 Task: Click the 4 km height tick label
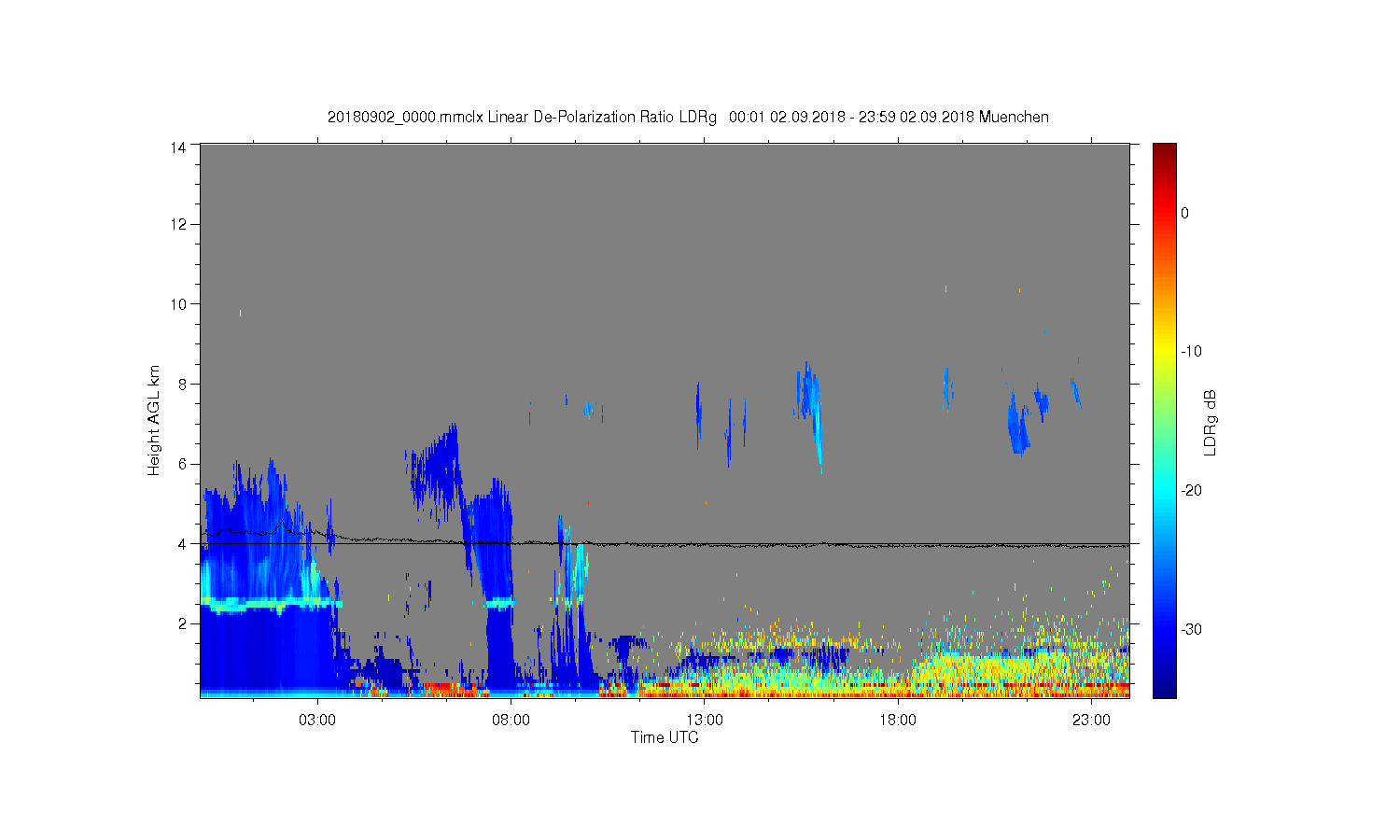182,544
